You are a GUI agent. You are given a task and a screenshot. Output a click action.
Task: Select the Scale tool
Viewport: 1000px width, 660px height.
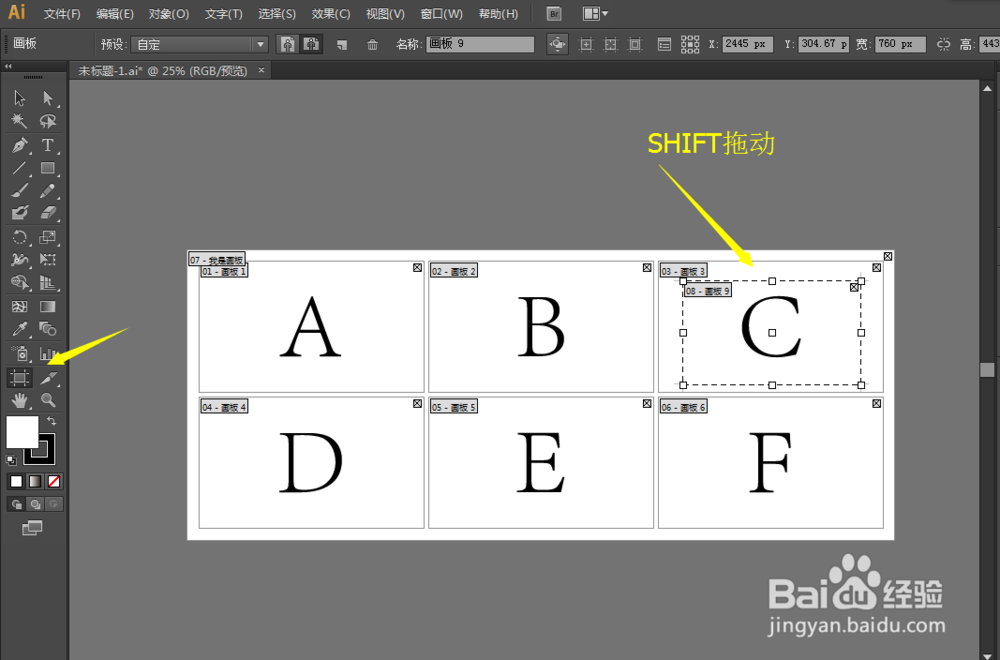pos(48,237)
